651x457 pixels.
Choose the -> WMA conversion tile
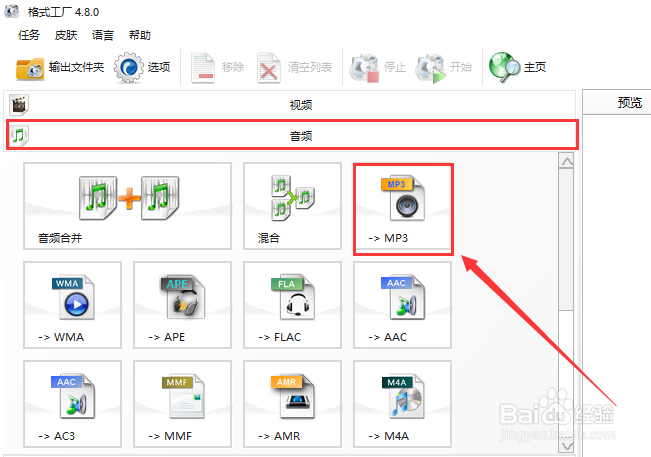click(x=73, y=305)
